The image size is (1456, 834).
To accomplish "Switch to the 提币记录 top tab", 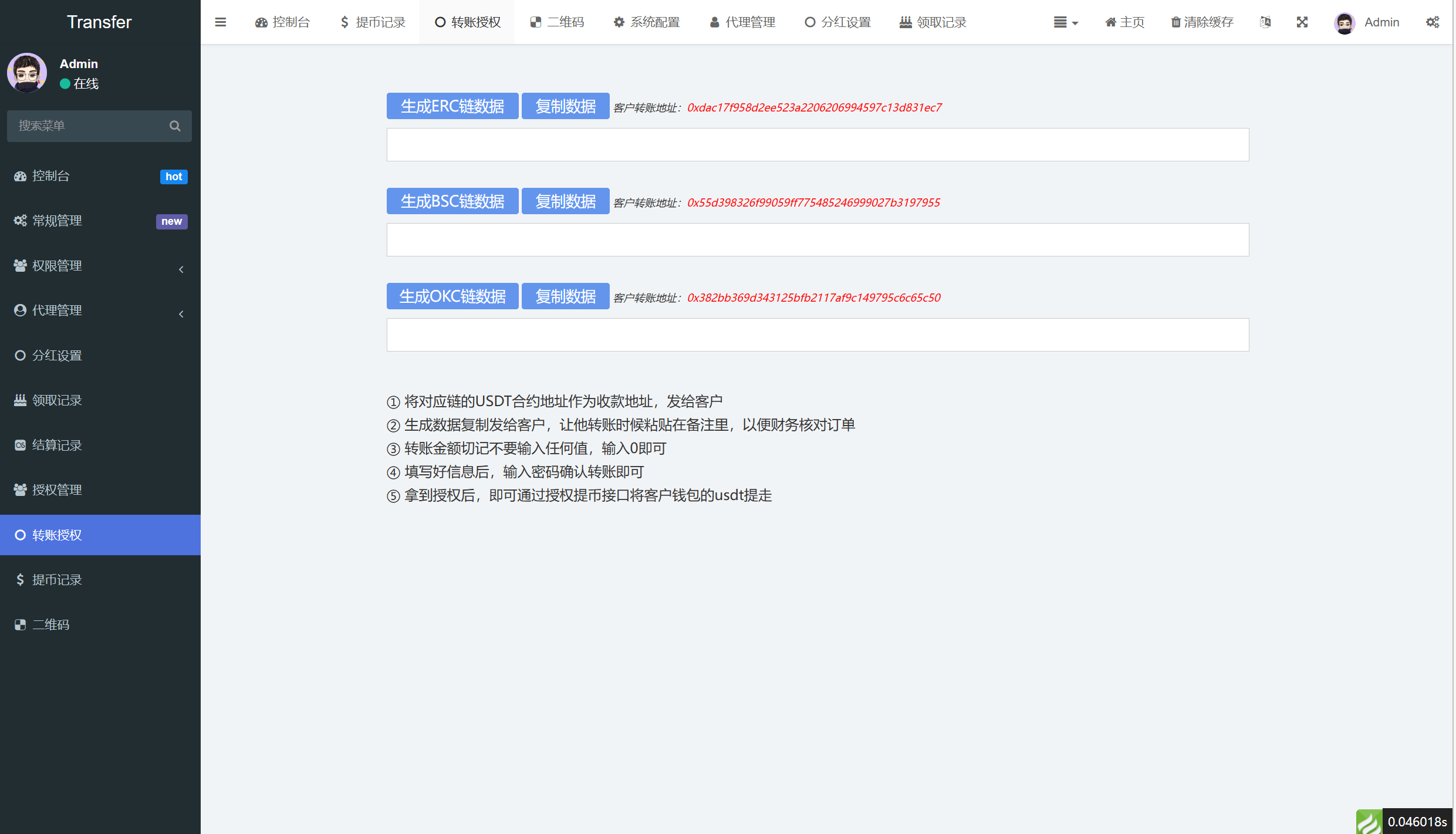I will click(x=373, y=22).
